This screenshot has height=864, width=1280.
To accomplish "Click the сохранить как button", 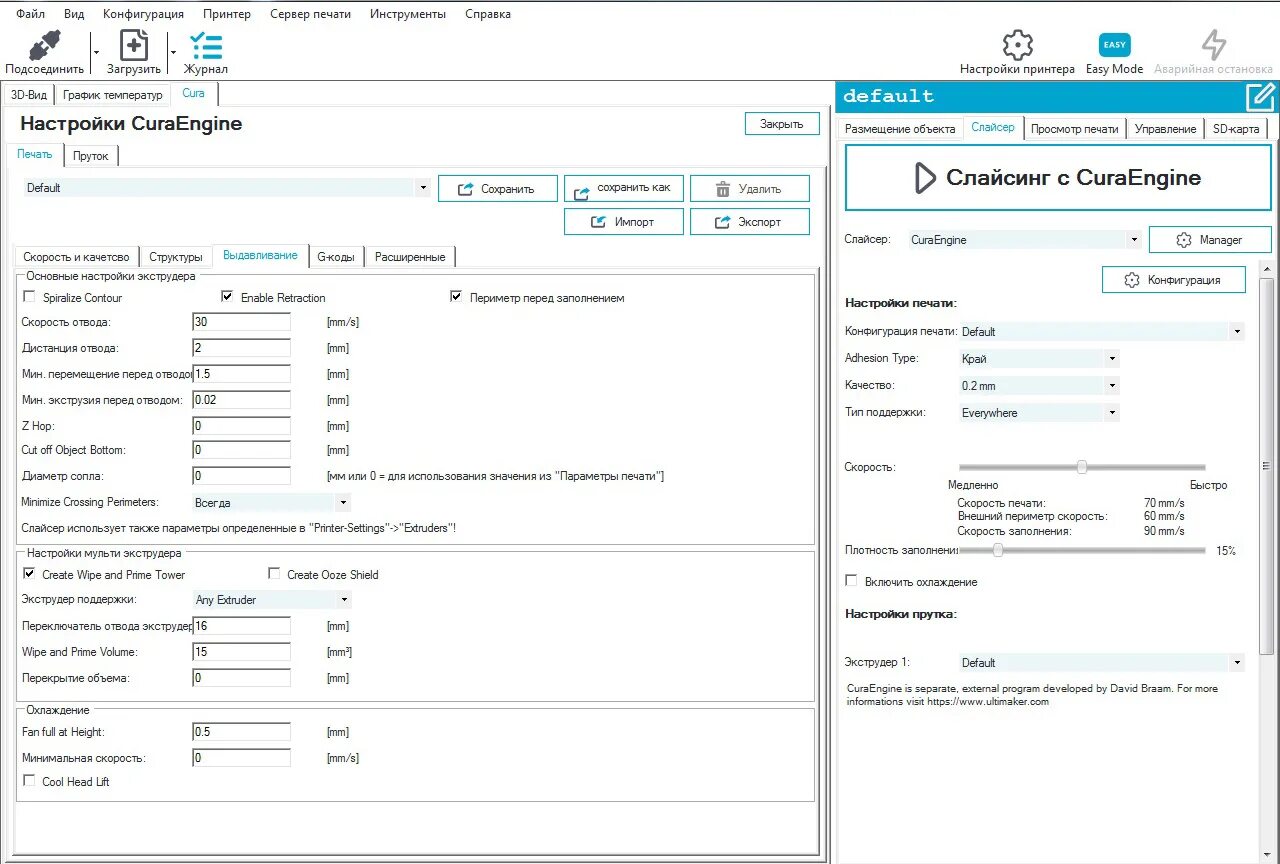I will click(624, 188).
